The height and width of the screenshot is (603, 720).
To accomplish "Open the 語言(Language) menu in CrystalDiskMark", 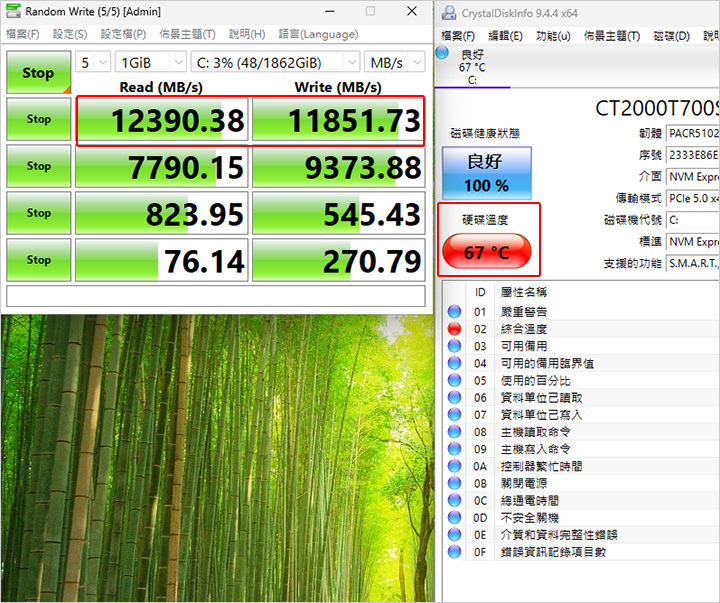I will coord(318,34).
